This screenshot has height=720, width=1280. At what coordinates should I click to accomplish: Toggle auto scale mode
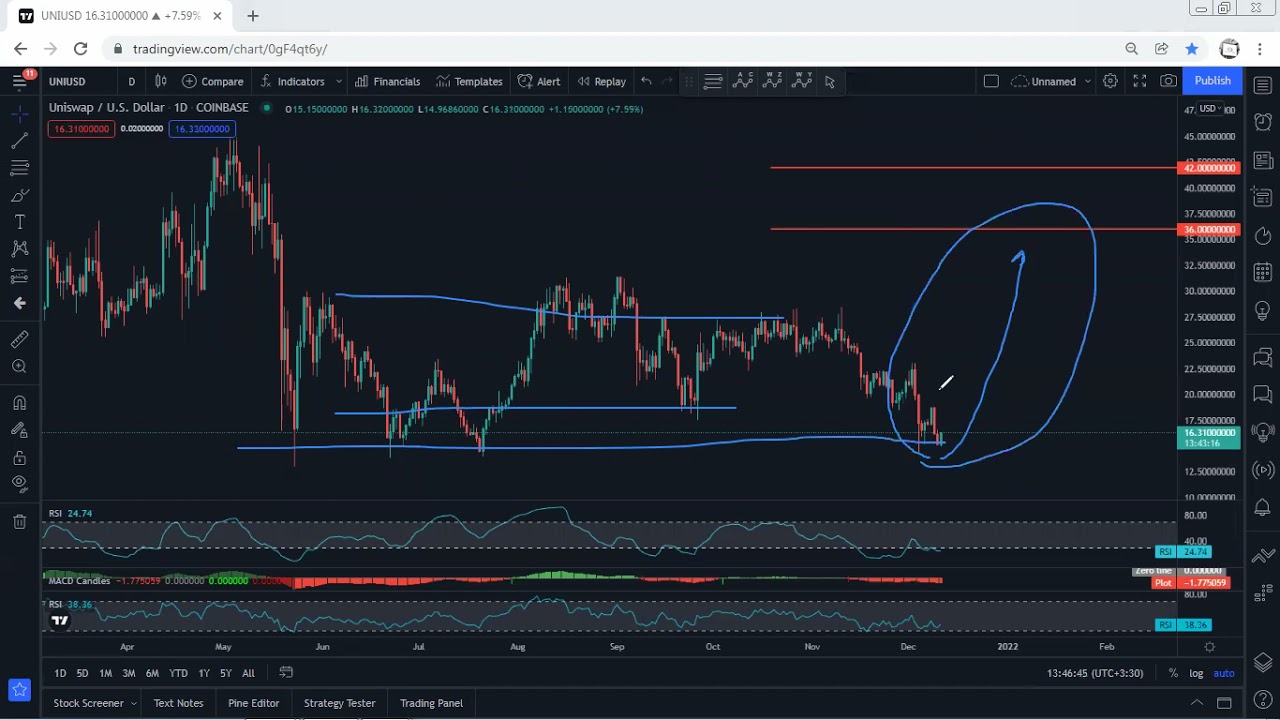[x=1224, y=673]
